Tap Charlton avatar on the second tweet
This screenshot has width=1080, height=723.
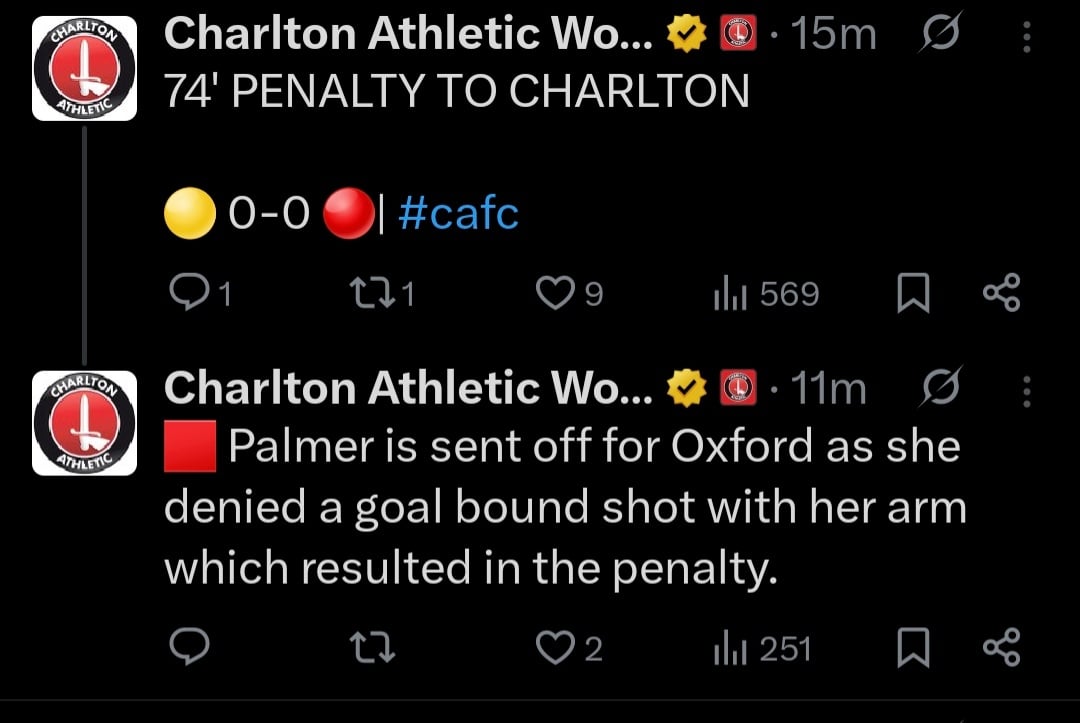point(85,423)
